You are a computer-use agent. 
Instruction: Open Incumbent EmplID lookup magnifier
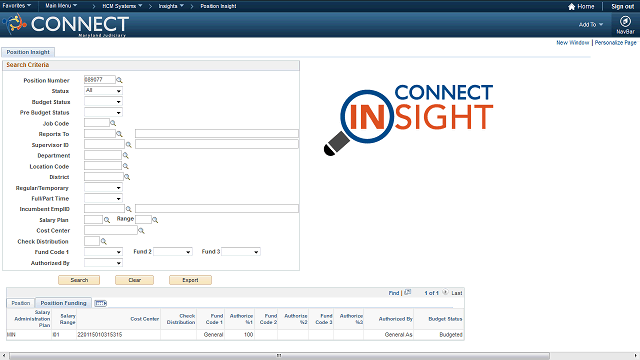pos(129,209)
